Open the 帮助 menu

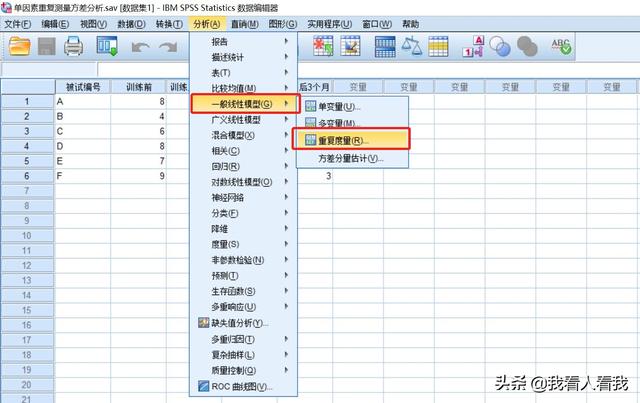pos(411,24)
